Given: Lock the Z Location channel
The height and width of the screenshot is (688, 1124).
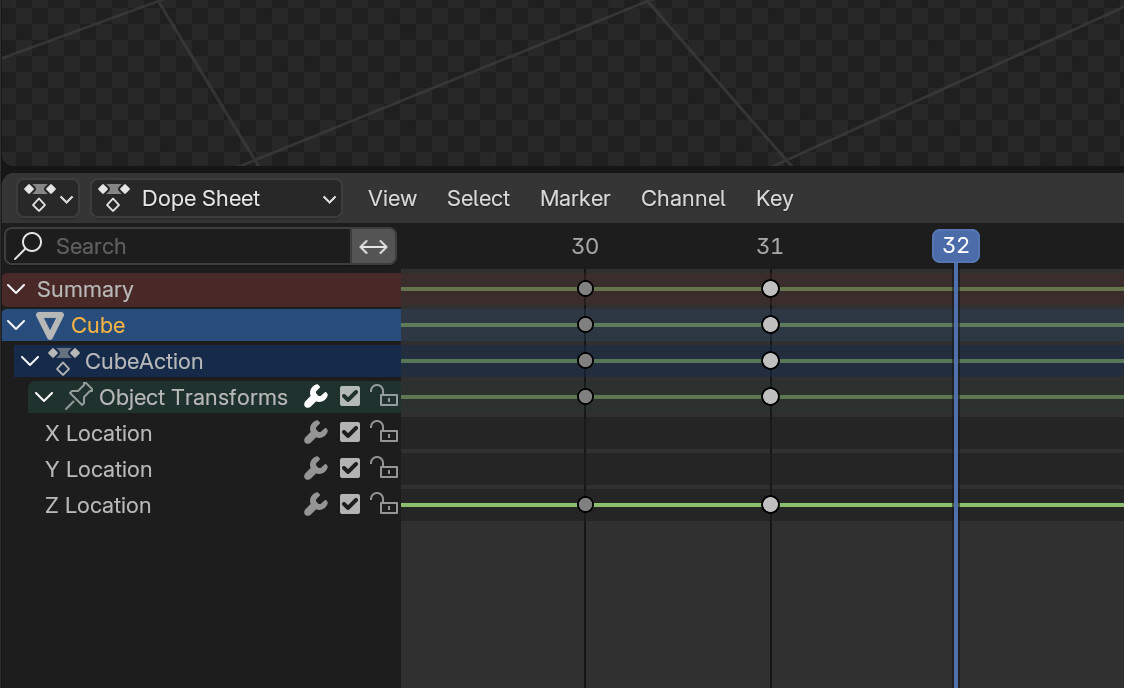Looking at the screenshot, I should click(x=384, y=504).
